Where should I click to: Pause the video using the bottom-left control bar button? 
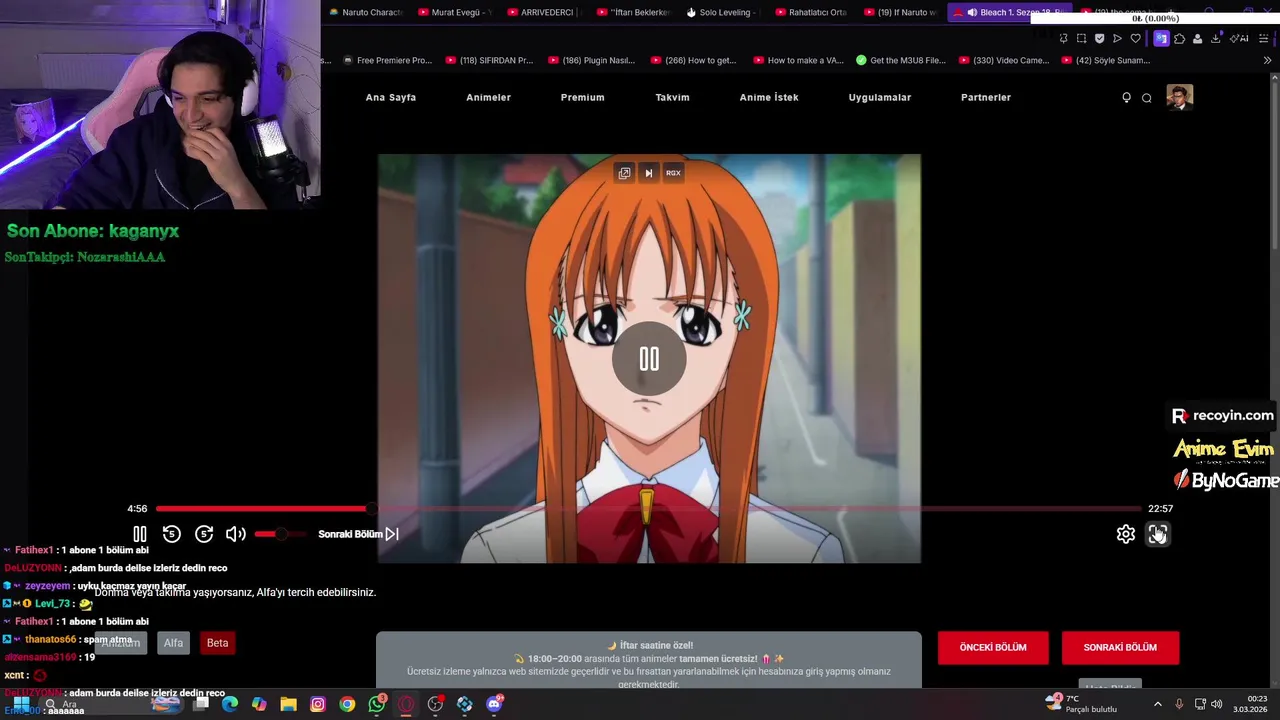(140, 534)
